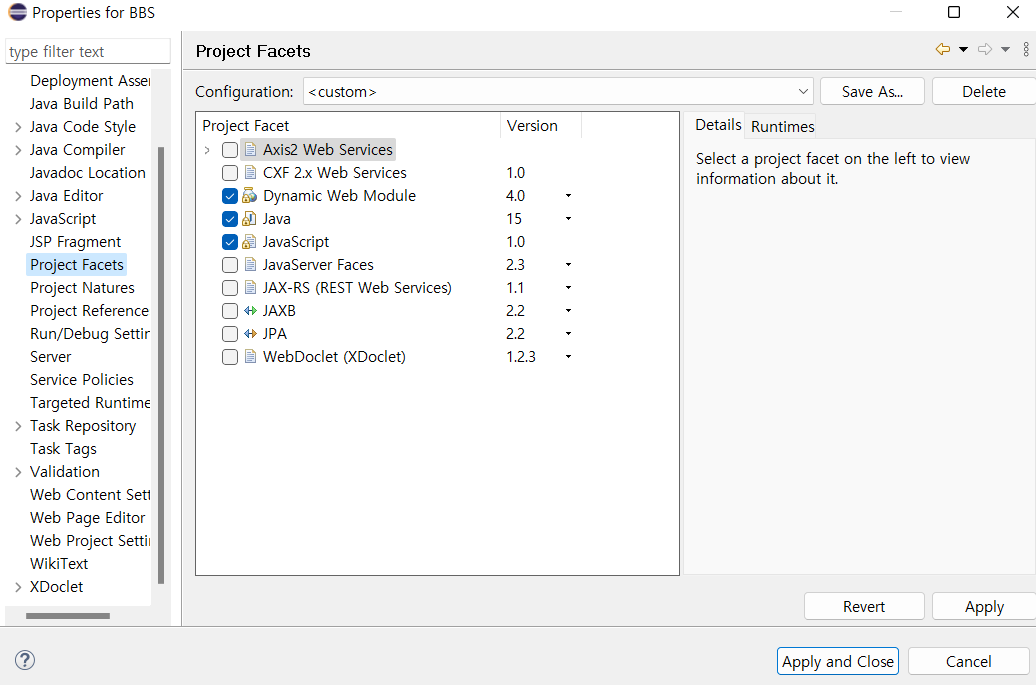Click the forward navigation arrow icon
Screen dimensions: 1036x685
(985, 50)
